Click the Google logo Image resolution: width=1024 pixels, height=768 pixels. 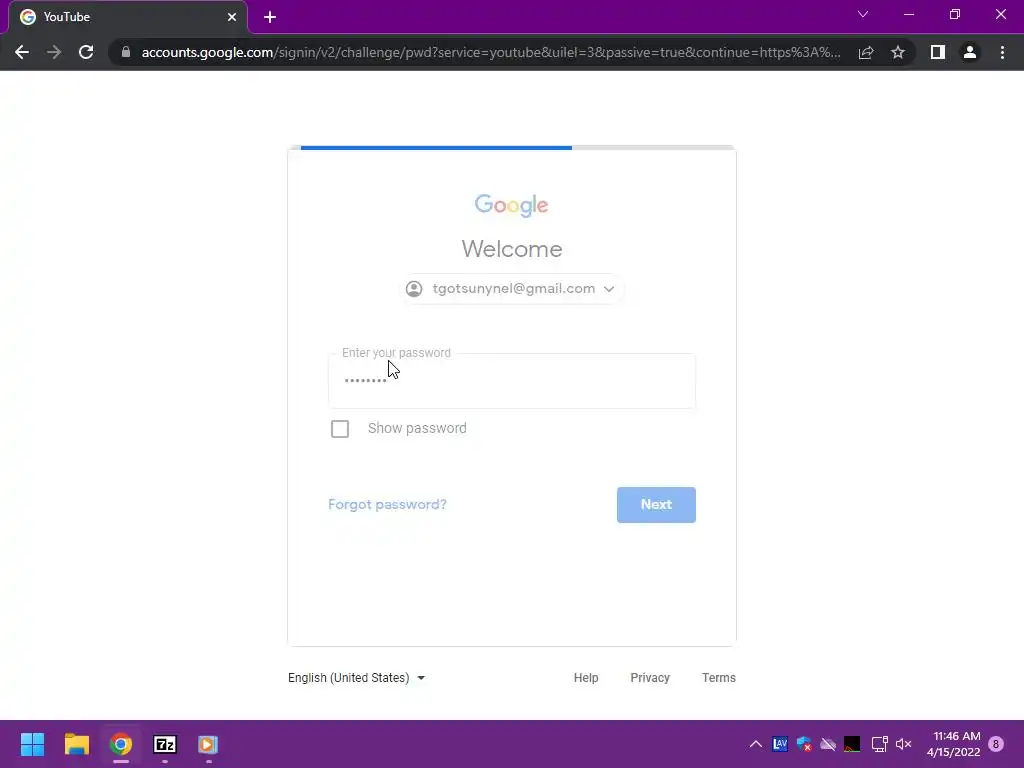click(511, 205)
